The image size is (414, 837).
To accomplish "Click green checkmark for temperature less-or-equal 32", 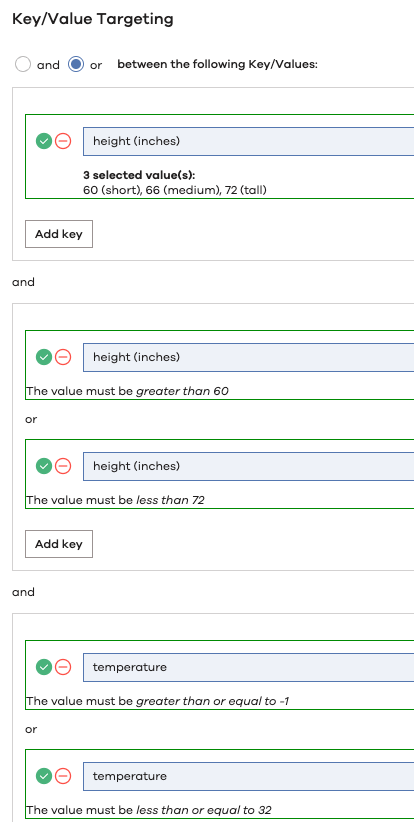I will click(x=44, y=776).
